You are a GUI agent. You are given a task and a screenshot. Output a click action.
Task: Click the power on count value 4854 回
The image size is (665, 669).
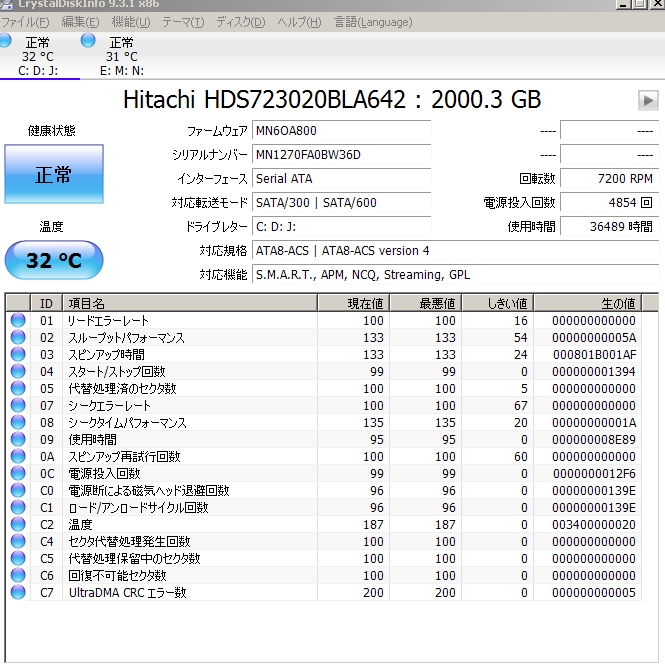[610, 202]
